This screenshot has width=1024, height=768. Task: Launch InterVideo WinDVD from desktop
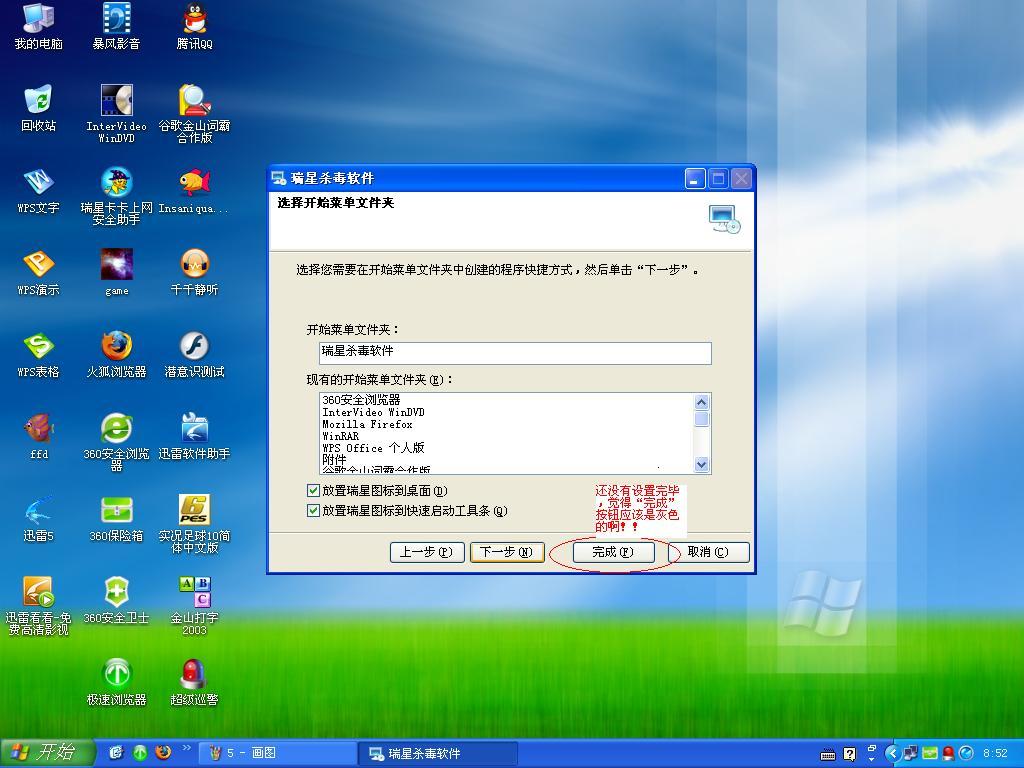(116, 114)
